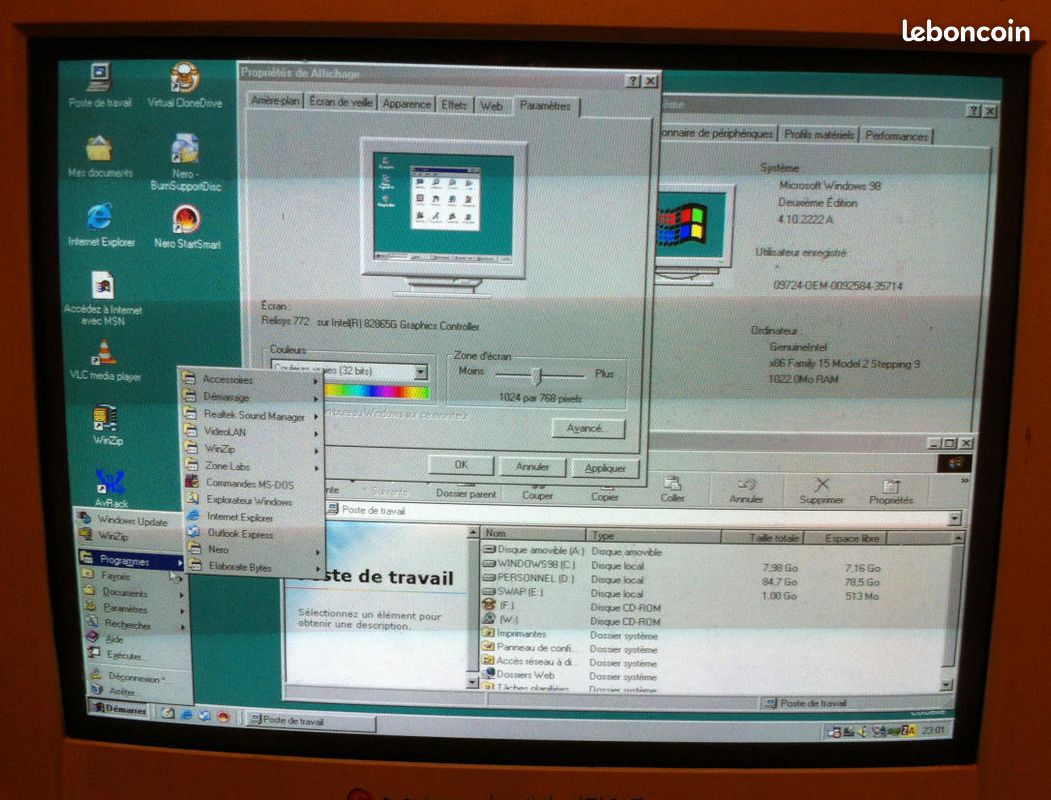The width and height of the screenshot is (1051, 800).
Task: Select the SWAP (E:) drive
Action: [514, 592]
